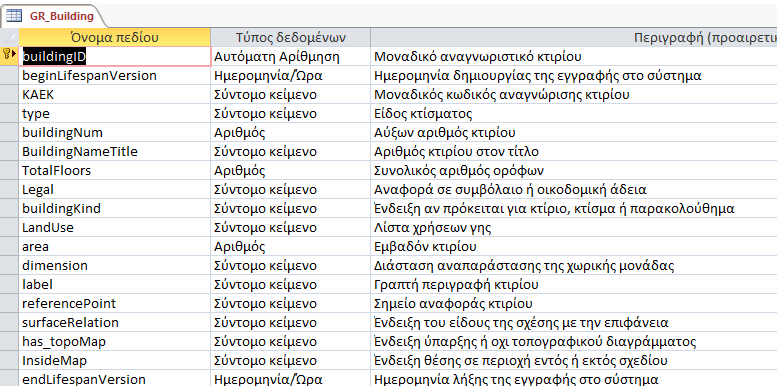Open data type 'Αυτόματη Αρίθμηση' for buildingID
Screen dimensions: 777x389
point(290,56)
